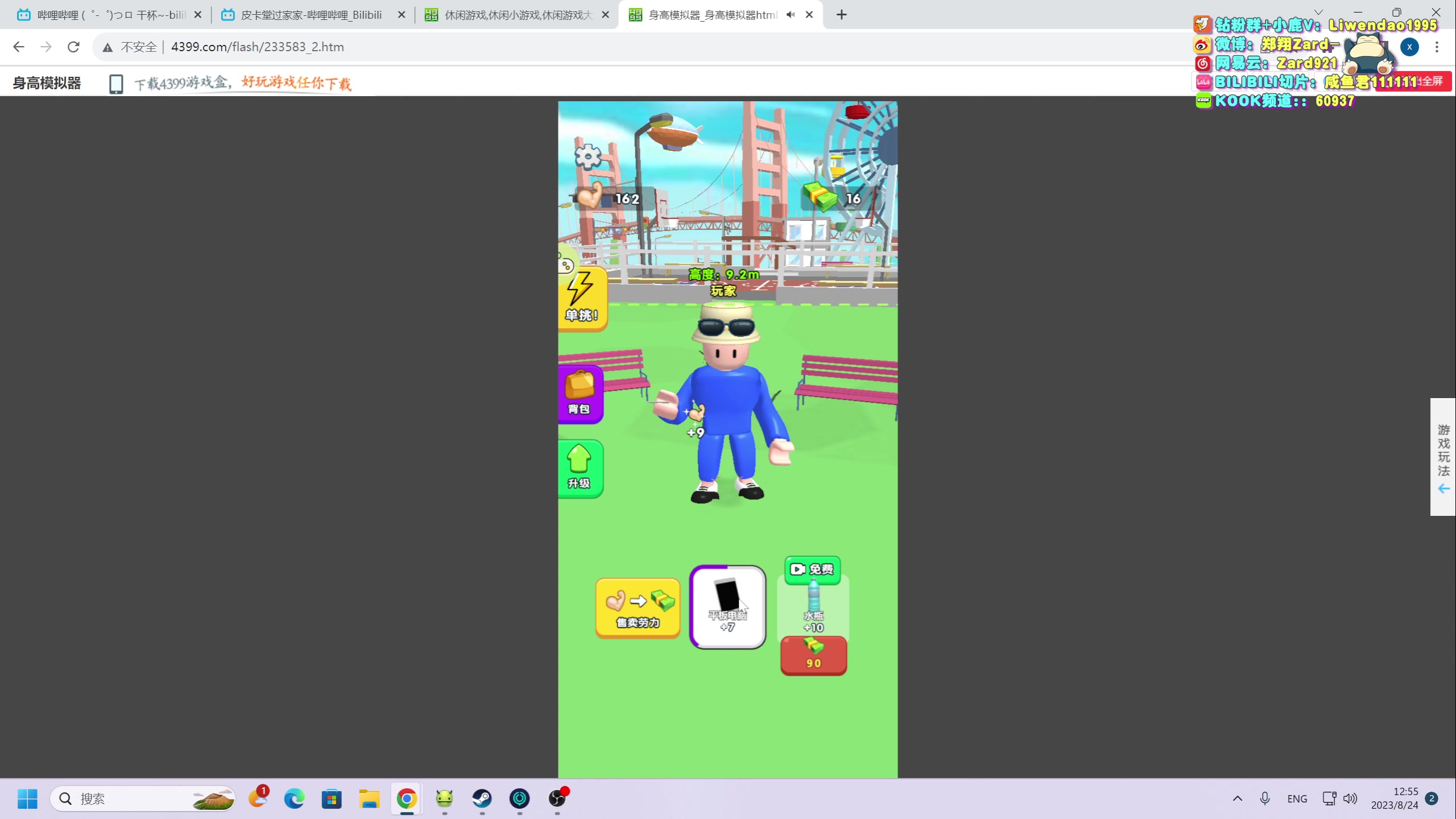Toggle the microphone icon in system tray
Viewport: 1456px width, 819px height.
click(x=1265, y=799)
